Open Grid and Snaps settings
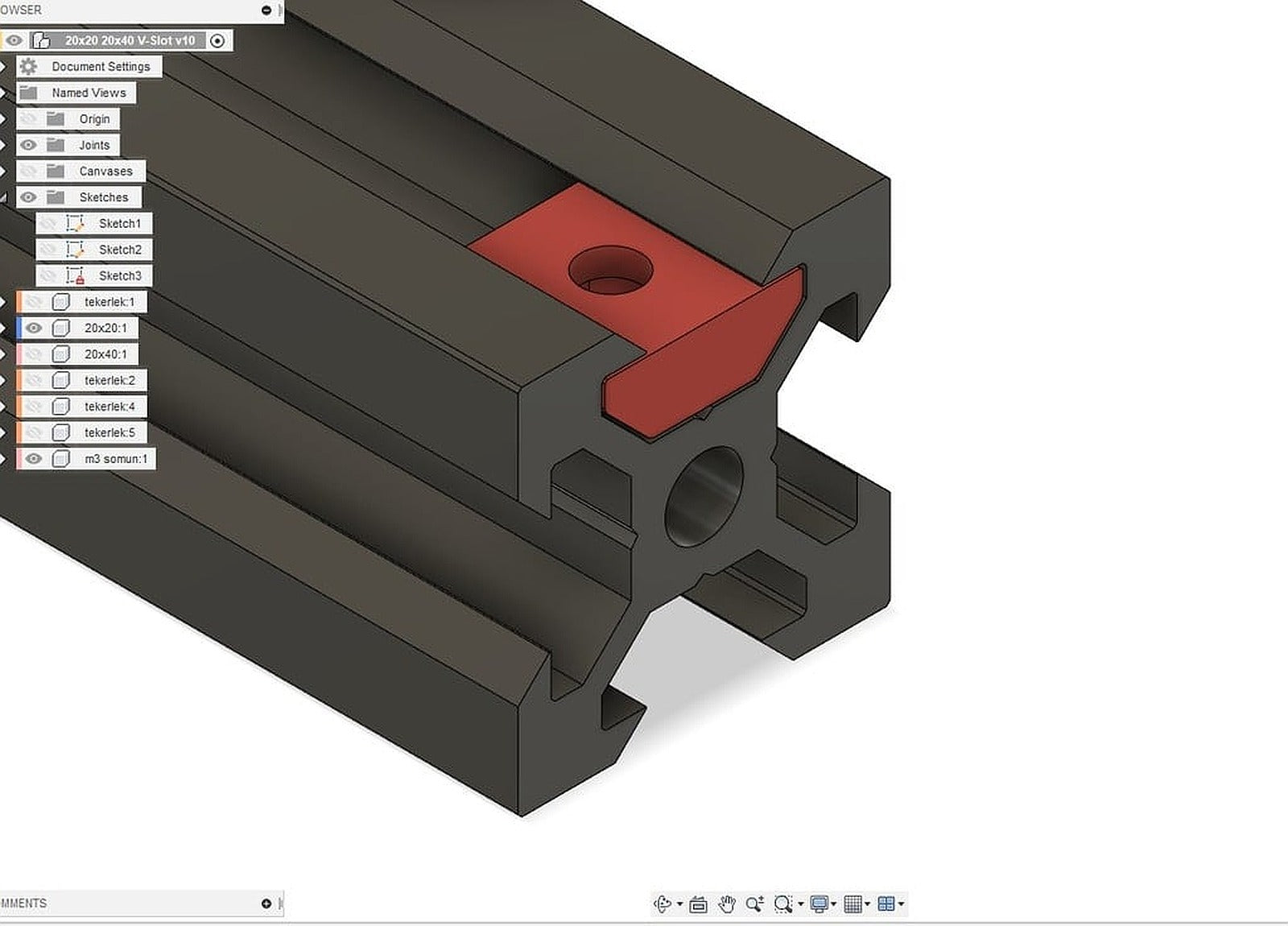1288x926 pixels. (855, 903)
